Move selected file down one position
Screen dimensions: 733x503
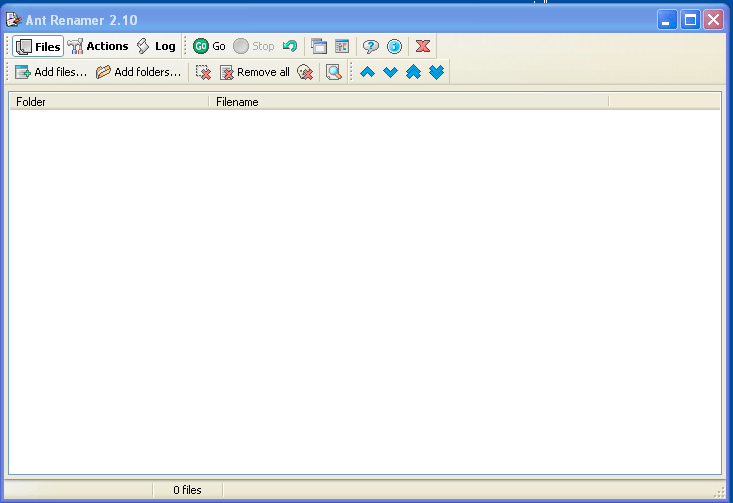pyautogui.click(x=390, y=72)
